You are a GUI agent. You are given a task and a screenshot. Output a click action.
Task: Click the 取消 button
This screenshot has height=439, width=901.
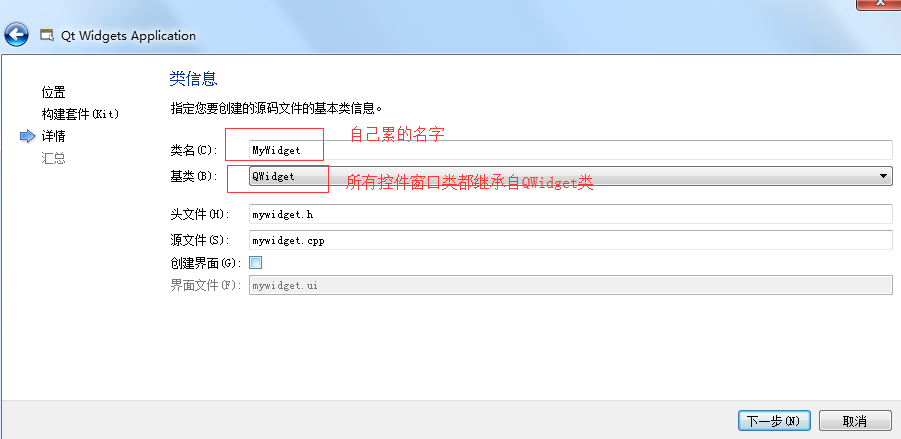[x=855, y=421]
